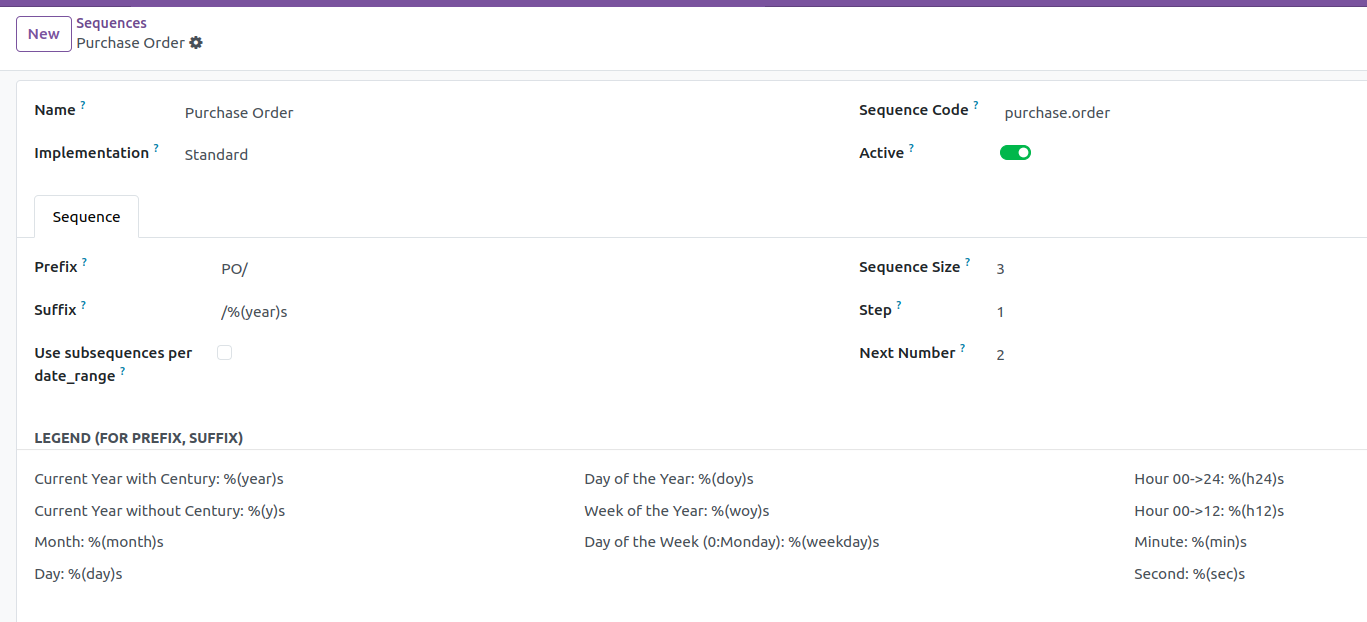
Task: Enable Use subsequences per date_range checkbox
Action: (224, 352)
